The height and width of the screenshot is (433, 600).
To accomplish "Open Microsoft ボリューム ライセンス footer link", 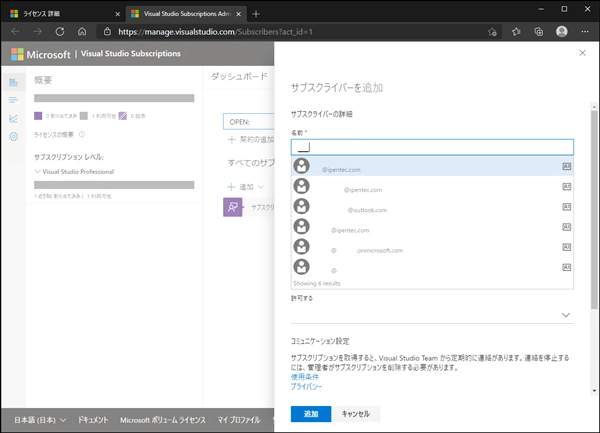I will (163, 420).
